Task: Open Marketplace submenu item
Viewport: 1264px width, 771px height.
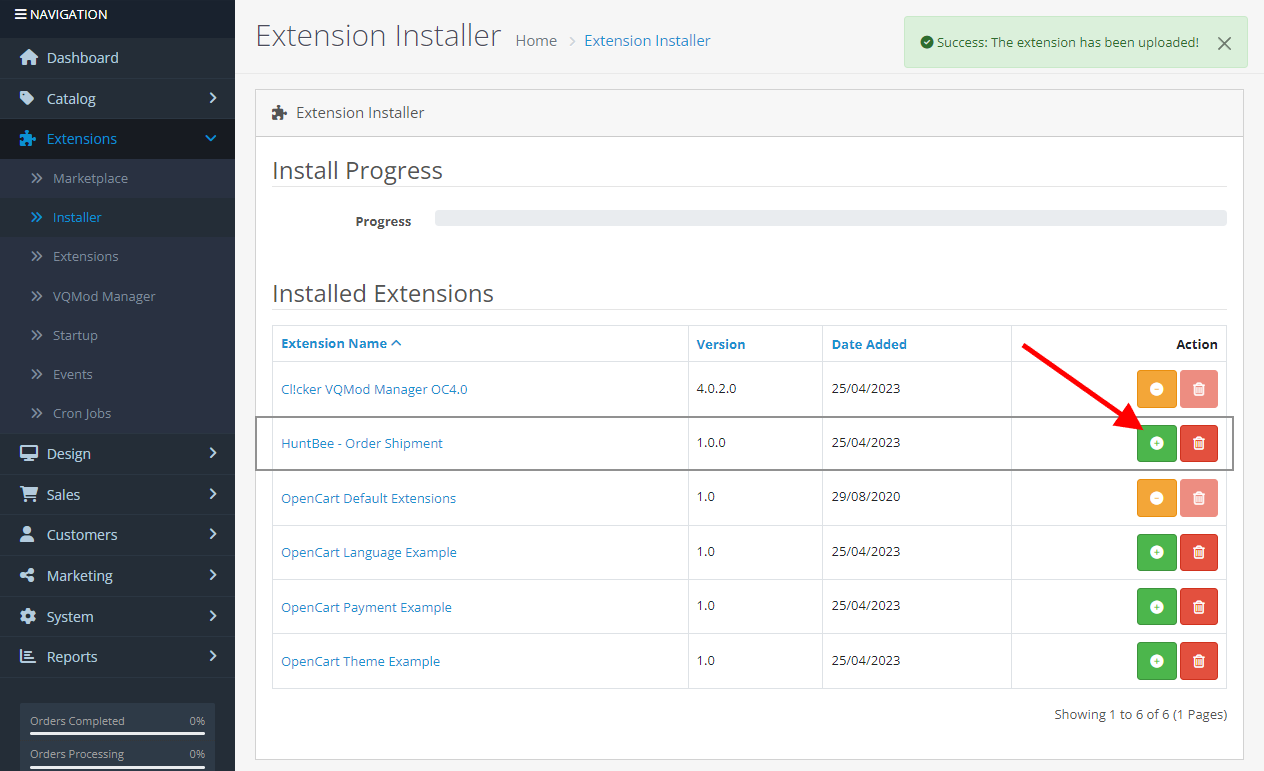Action: [90, 178]
